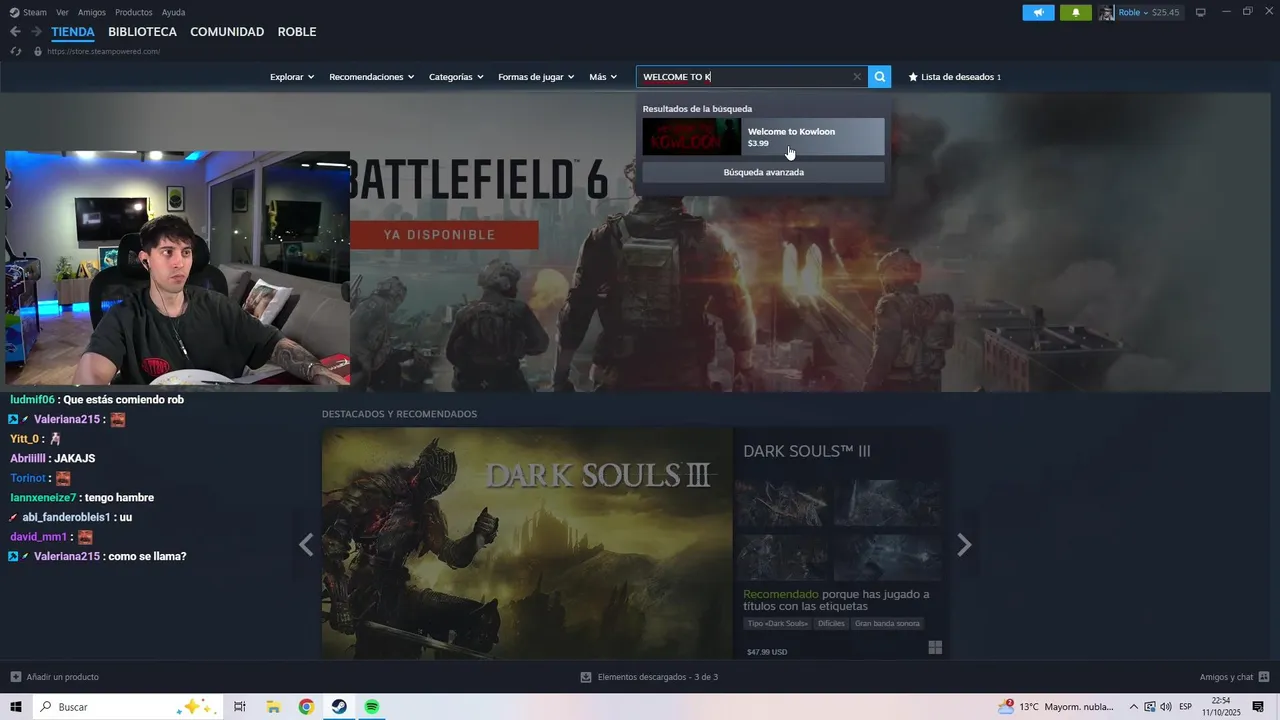Go forward with the right arrow

(x=36, y=32)
